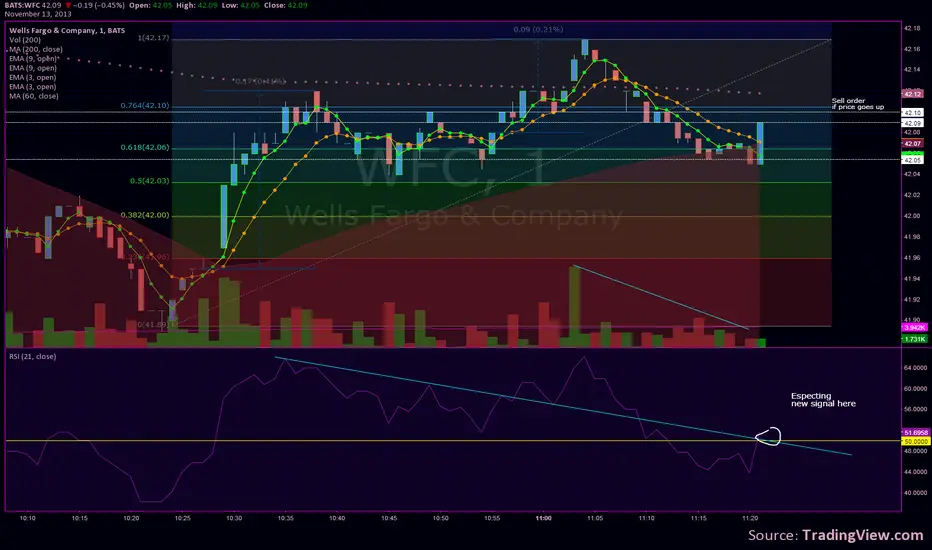The image size is (932, 550).
Task: Click the 1(42.17) Fibonacci level label
Action: (153, 38)
